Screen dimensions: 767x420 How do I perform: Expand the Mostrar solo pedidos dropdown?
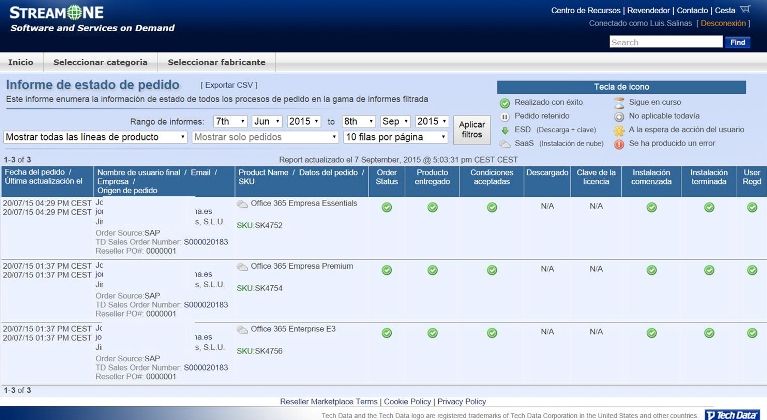265,137
